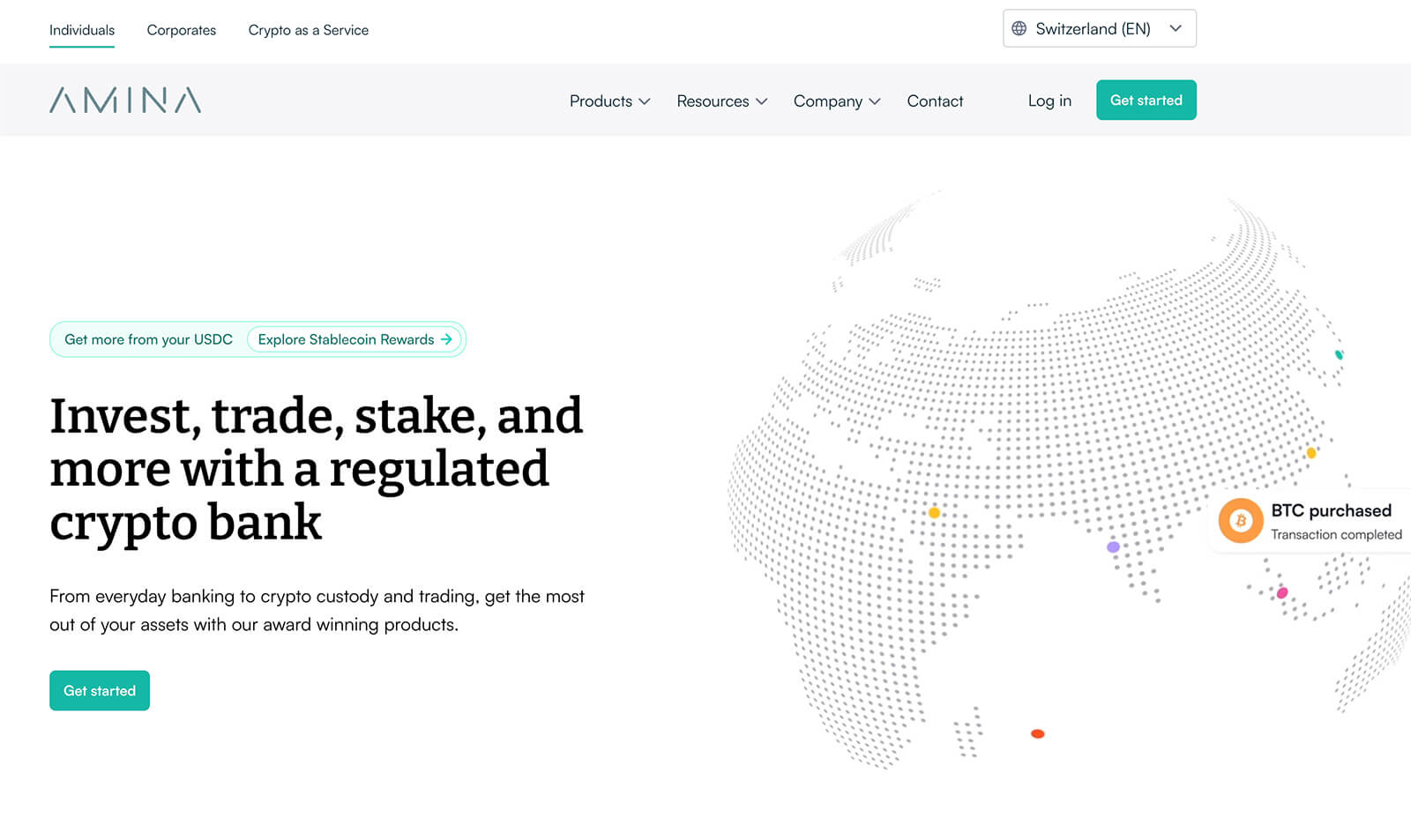
Task: Click the orange Bitcoin icon
Action: click(x=1240, y=521)
